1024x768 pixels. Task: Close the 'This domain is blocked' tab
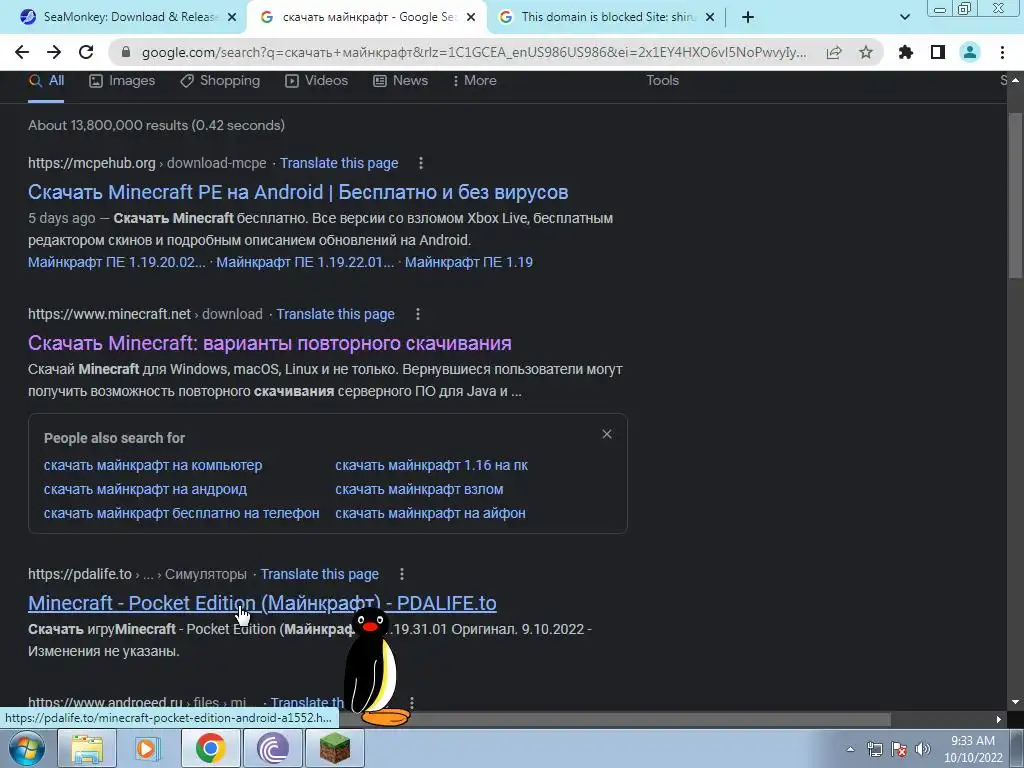point(711,17)
